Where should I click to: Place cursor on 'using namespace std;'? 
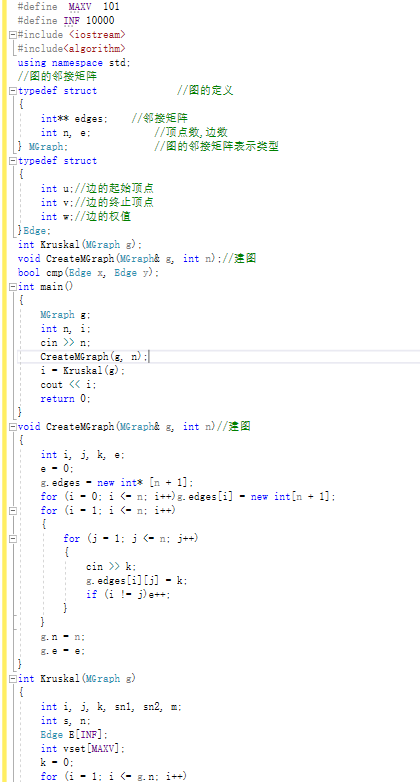pyautogui.click(x=74, y=63)
